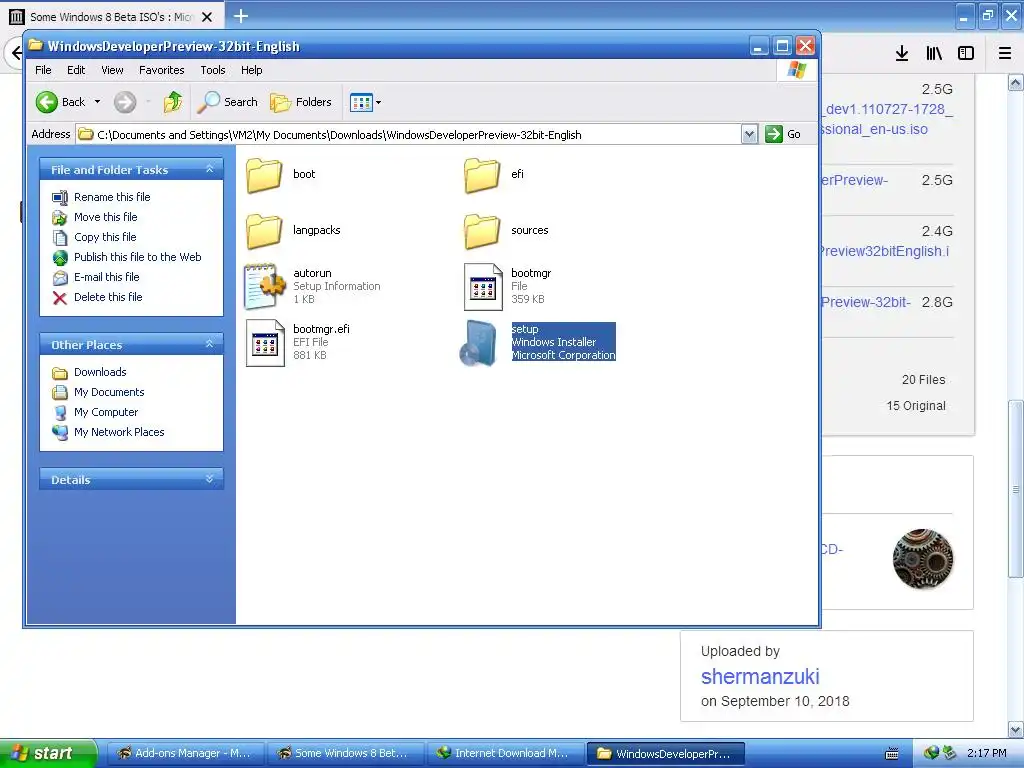The width and height of the screenshot is (1024, 768).
Task: Open the Views dropdown button
Action: click(365, 102)
